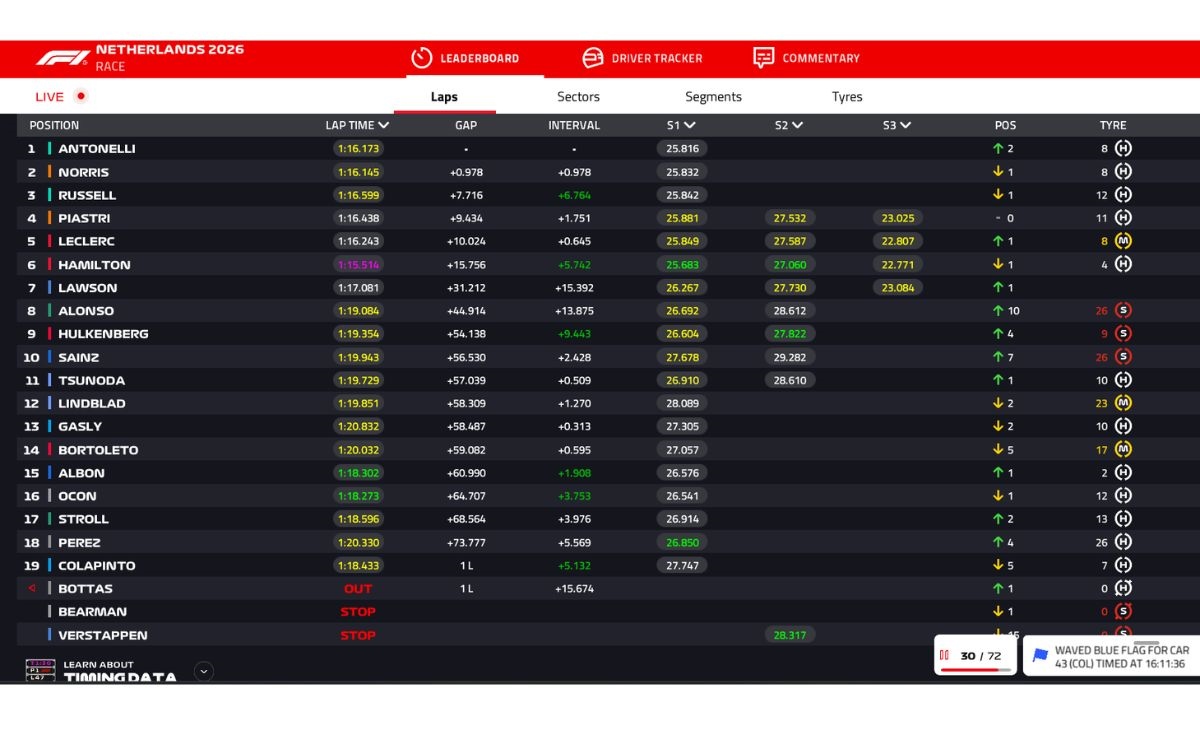Screen dimensions: 1200x729
Task: Click Lindblad's medium tyre icon
Action: [1123, 403]
